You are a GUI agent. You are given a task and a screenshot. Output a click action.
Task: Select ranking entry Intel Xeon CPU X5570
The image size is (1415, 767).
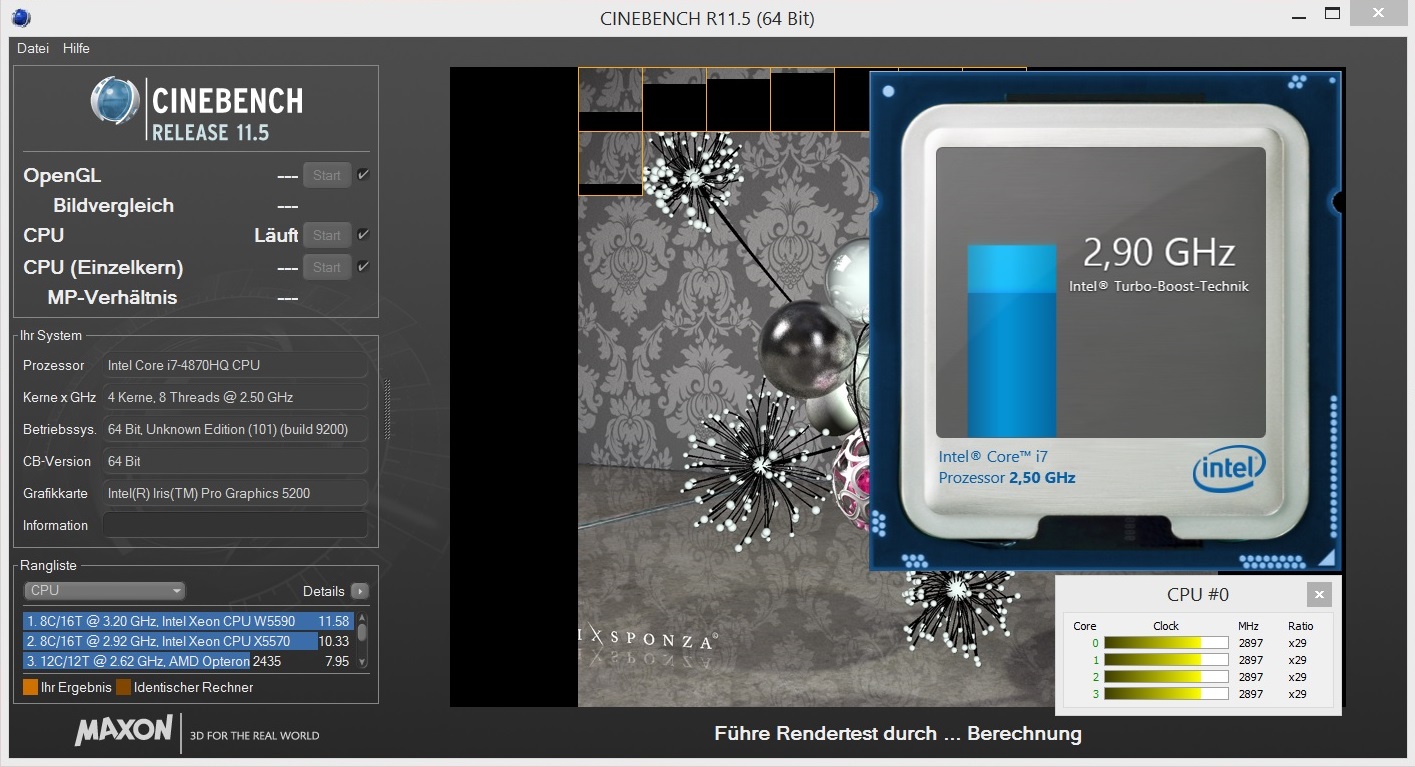[187, 641]
